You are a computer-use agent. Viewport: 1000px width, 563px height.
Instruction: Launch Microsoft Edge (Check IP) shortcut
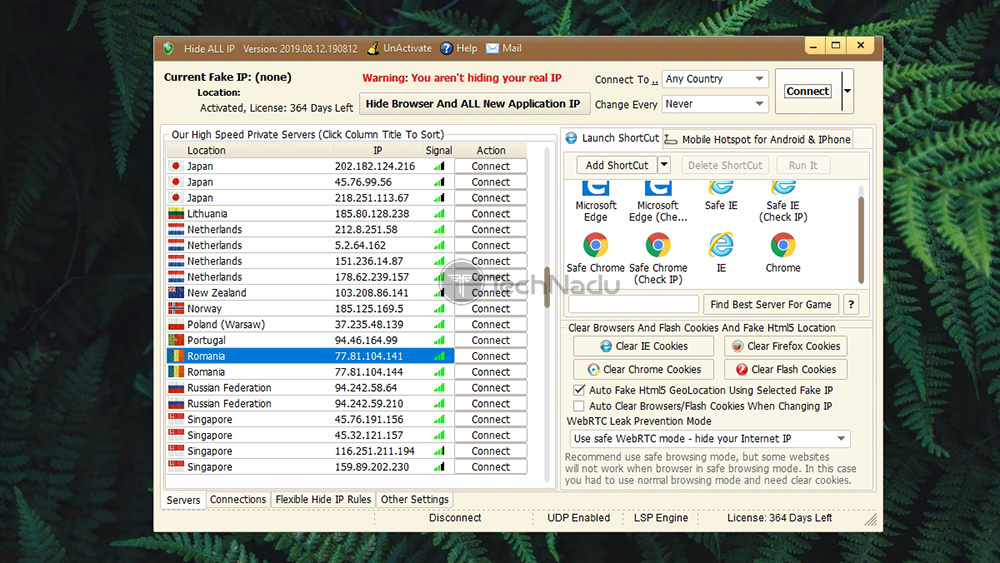click(658, 201)
